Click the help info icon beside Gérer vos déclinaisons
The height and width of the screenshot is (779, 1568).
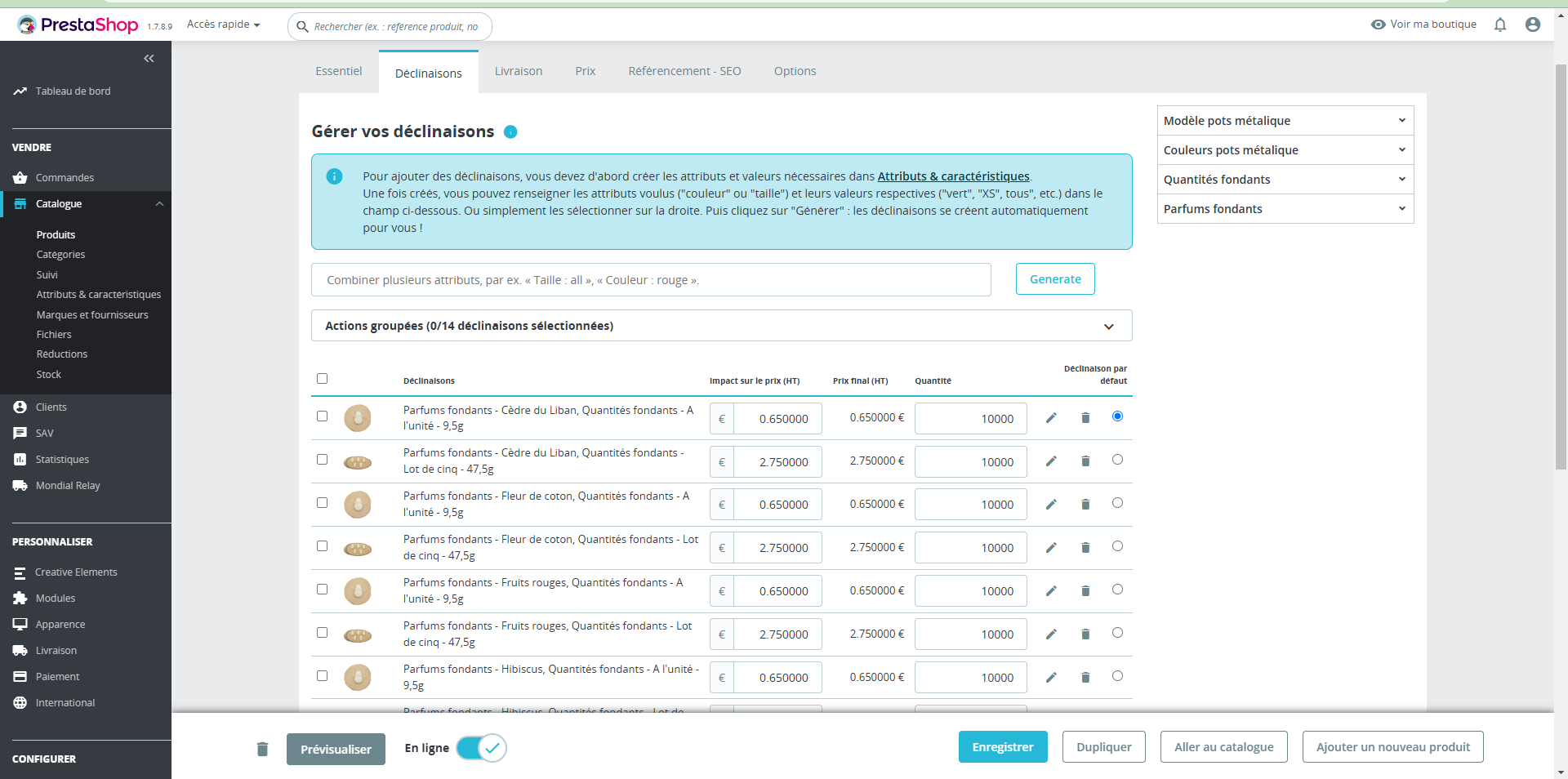(x=510, y=131)
